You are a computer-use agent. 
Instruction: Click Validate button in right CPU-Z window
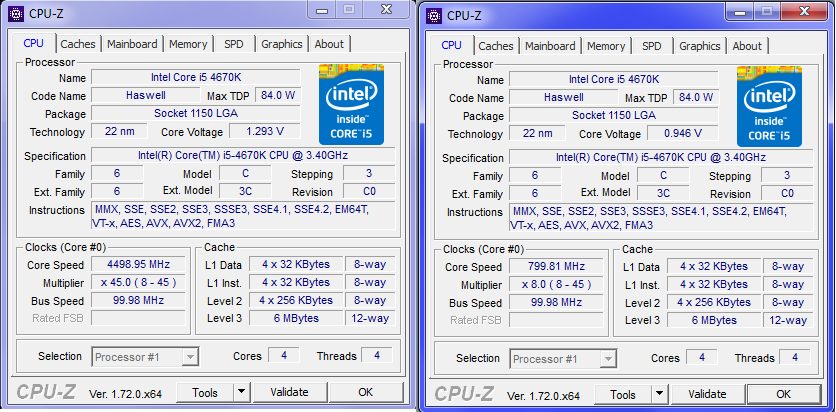708,395
